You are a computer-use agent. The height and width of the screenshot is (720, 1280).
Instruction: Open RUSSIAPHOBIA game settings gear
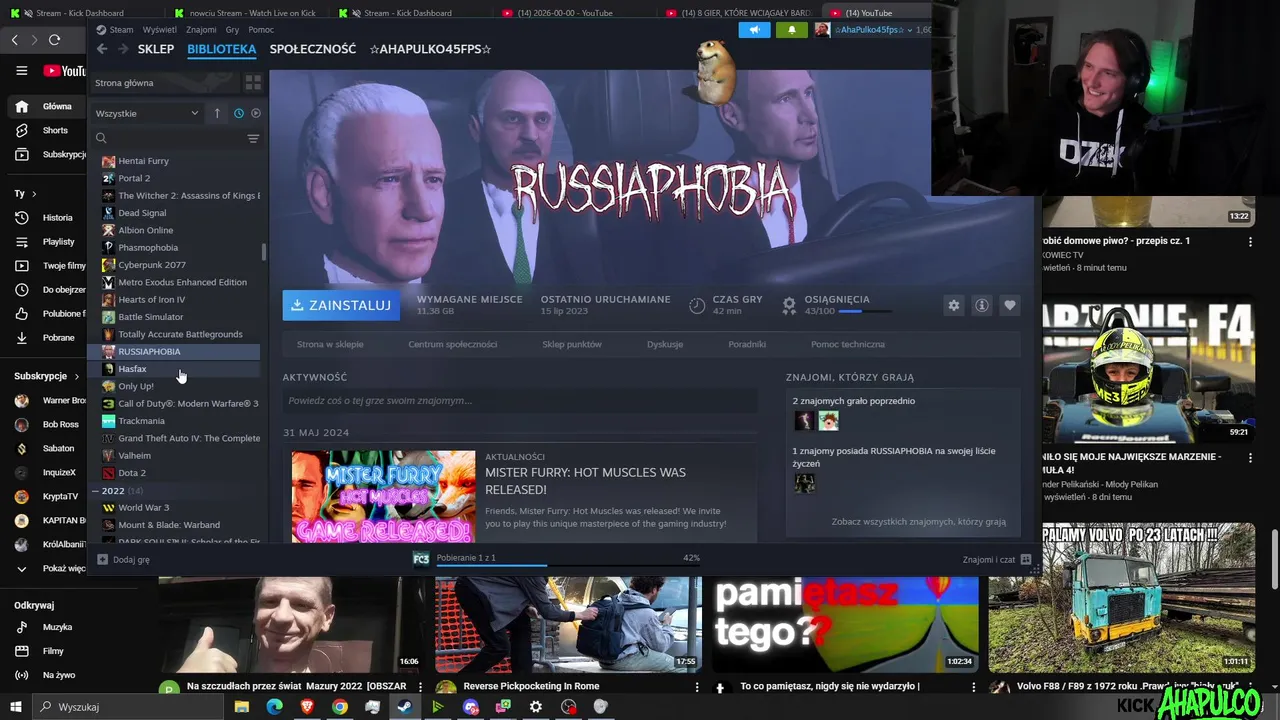point(954,305)
